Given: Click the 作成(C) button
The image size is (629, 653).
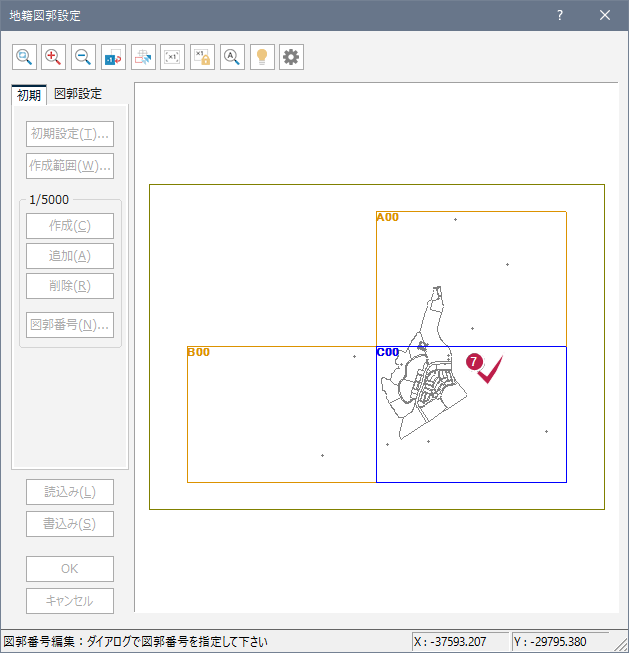Looking at the screenshot, I should point(70,226).
